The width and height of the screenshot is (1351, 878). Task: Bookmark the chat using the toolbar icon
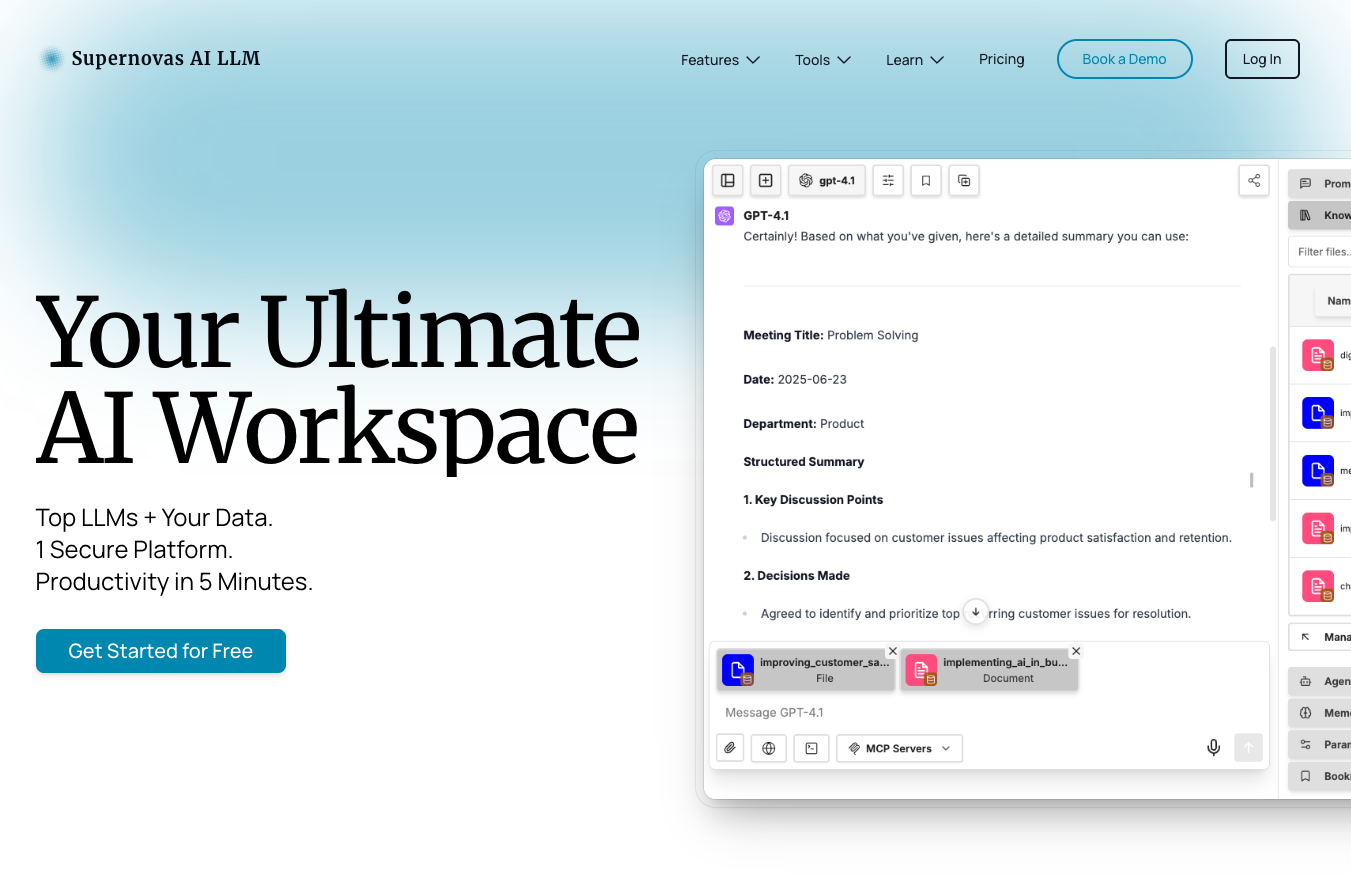pyautogui.click(x=926, y=181)
